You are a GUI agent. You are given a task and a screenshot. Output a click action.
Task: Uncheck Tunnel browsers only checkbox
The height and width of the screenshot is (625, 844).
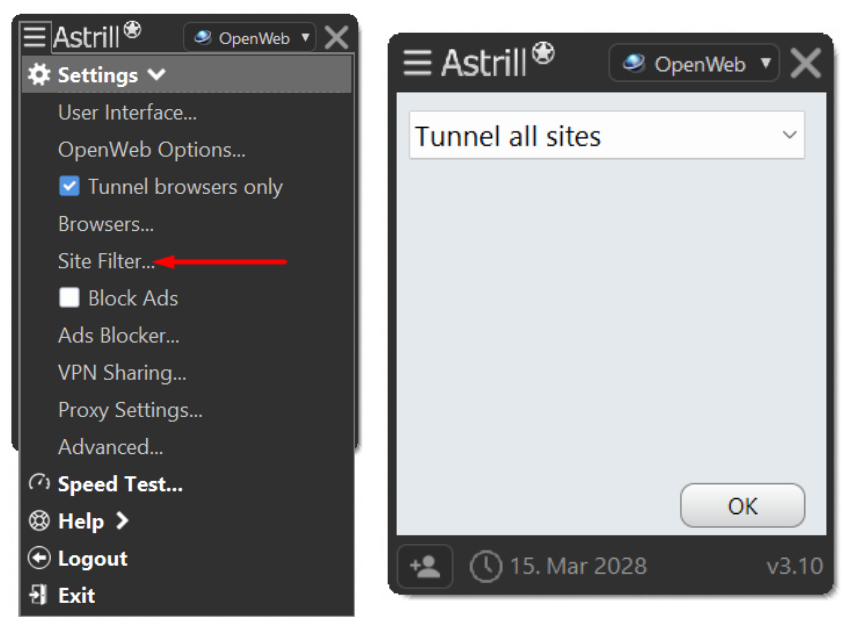(69, 186)
